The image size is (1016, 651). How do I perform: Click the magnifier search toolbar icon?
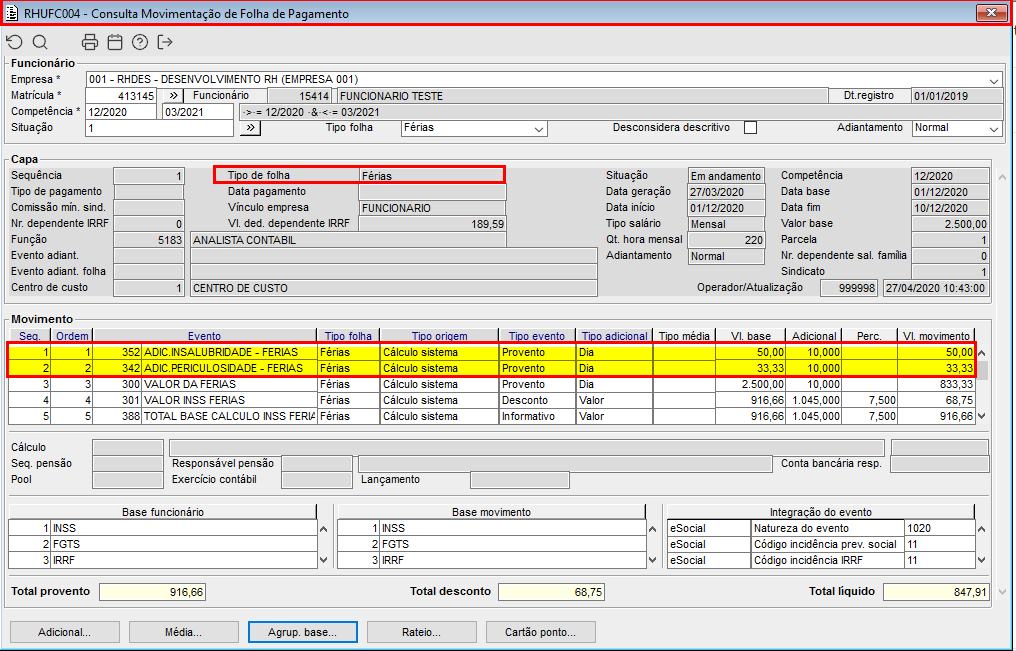click(40, 42)
